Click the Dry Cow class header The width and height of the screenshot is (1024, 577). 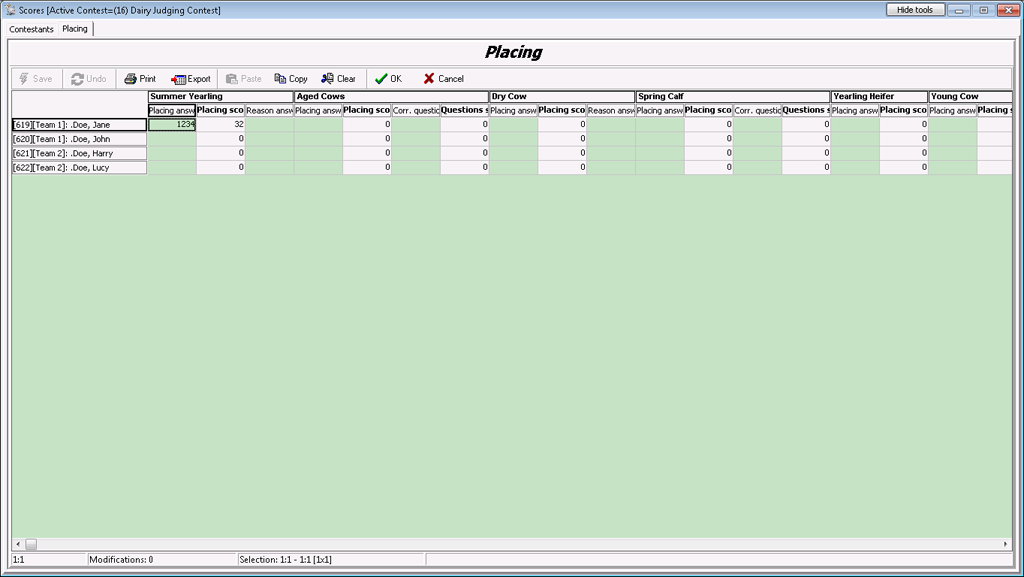tap(561, 96)
